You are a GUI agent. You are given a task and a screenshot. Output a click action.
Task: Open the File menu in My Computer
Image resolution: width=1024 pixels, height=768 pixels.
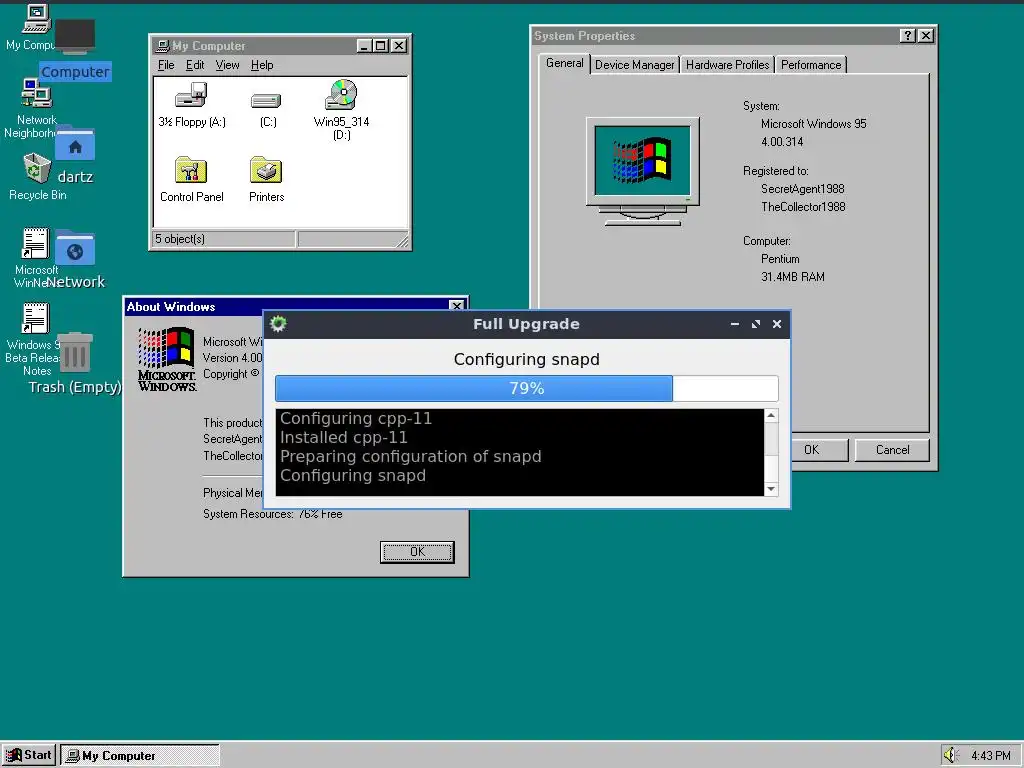(x=166, y=65)
